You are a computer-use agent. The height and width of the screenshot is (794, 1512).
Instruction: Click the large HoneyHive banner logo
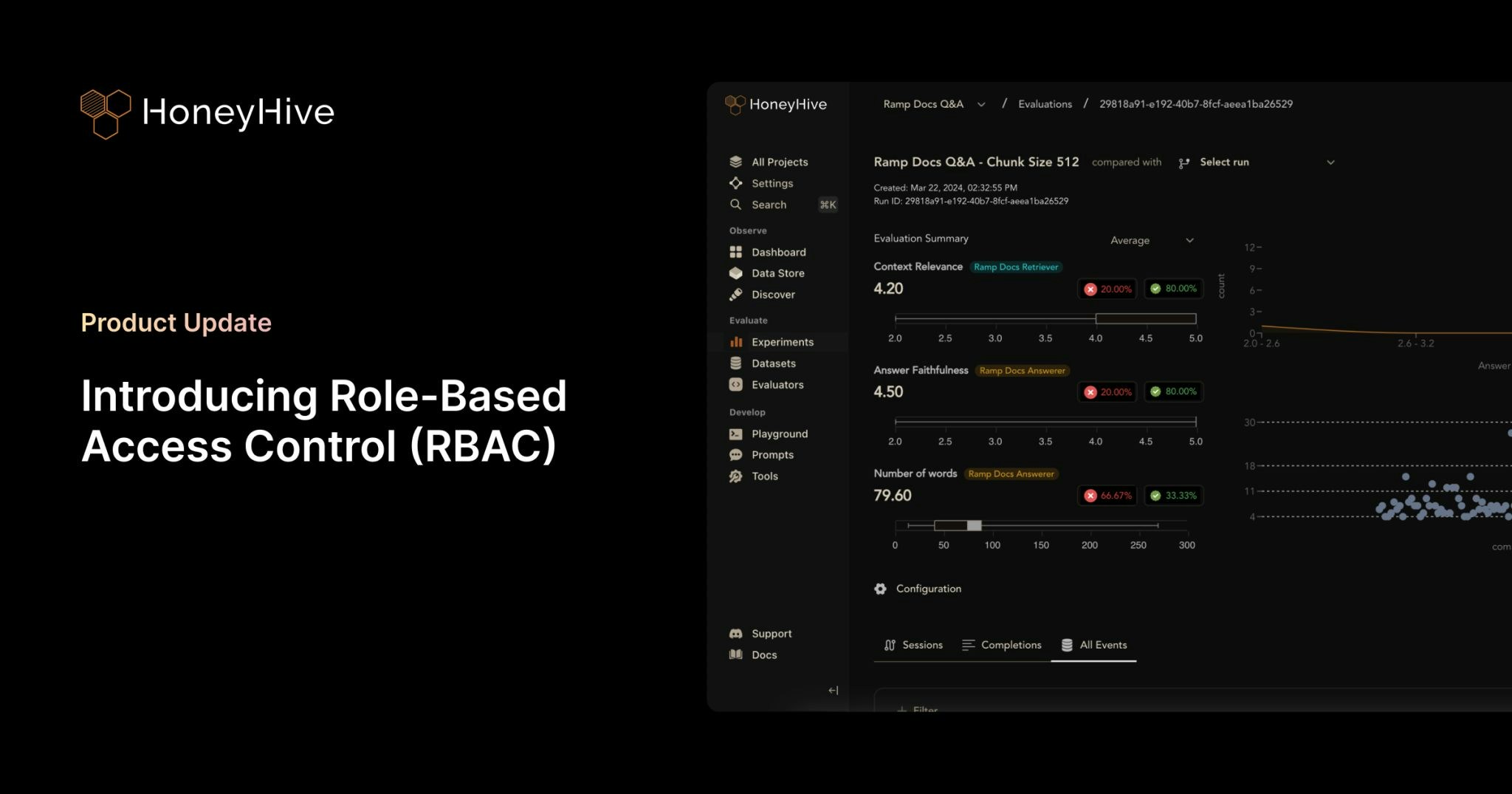(x=207, y=114)
